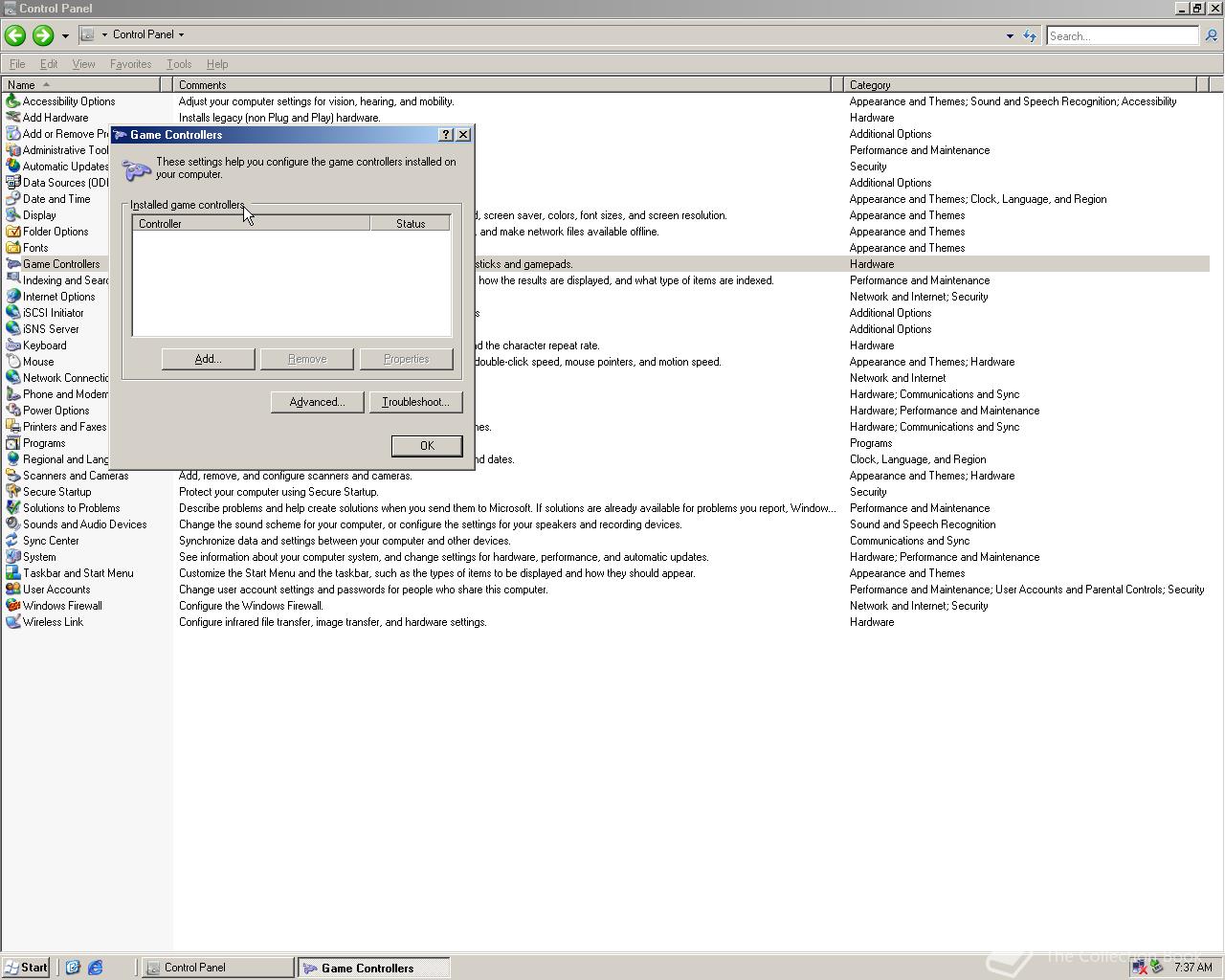The width and height of the screenshot is (1225, 980).
Task: Select User Accounts icon
Action: (x=12, y=590)
